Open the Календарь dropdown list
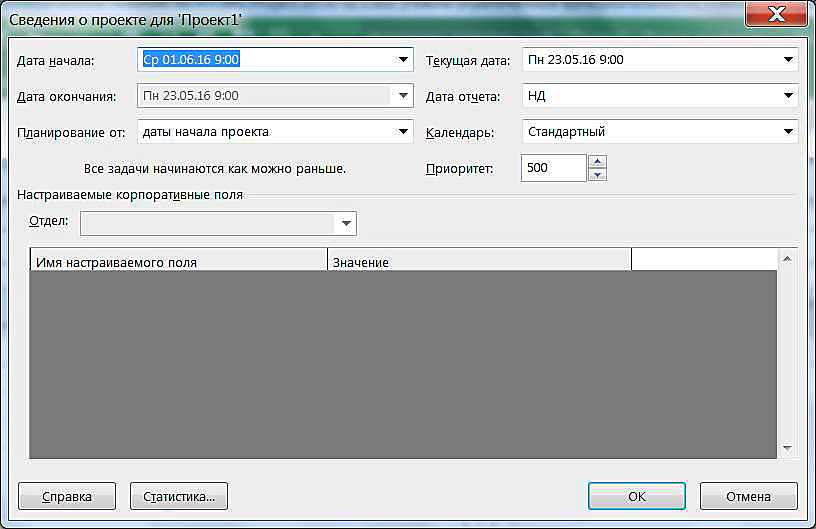 pyautogui.click(x=788, y=132)
